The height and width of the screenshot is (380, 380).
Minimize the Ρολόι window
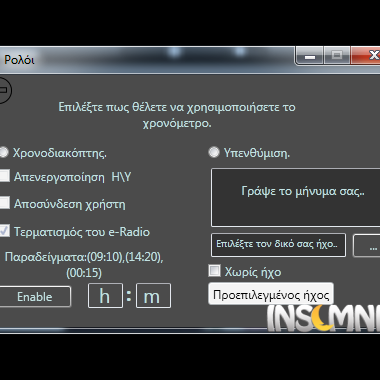(309, 56)
